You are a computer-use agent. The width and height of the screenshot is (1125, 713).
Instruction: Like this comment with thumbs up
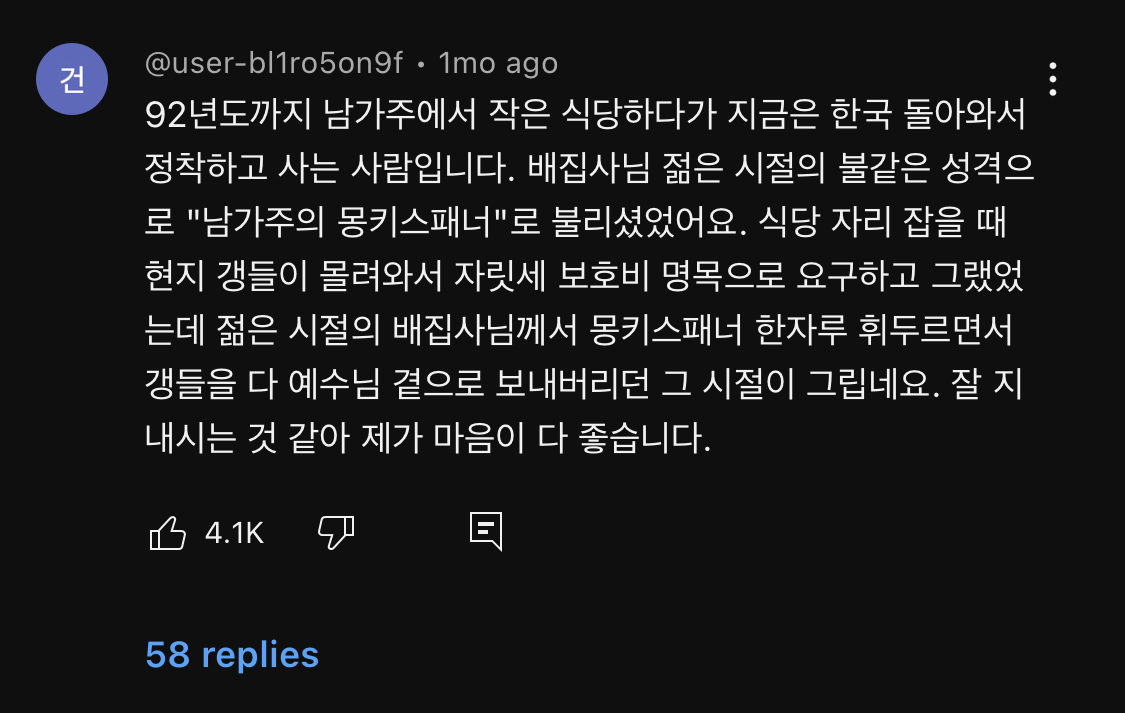[167, 532]
